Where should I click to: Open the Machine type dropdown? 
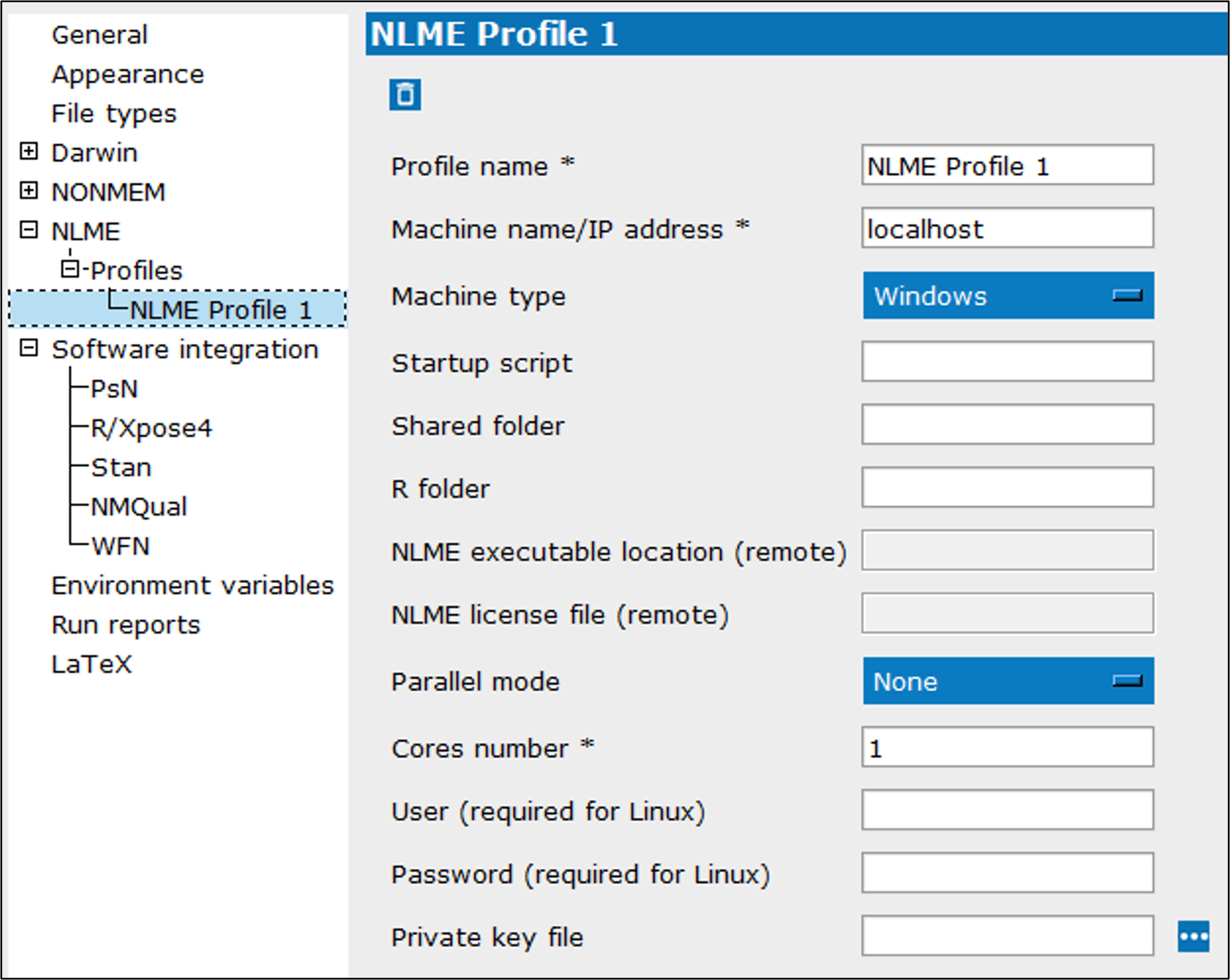(x=1008, y=295)
